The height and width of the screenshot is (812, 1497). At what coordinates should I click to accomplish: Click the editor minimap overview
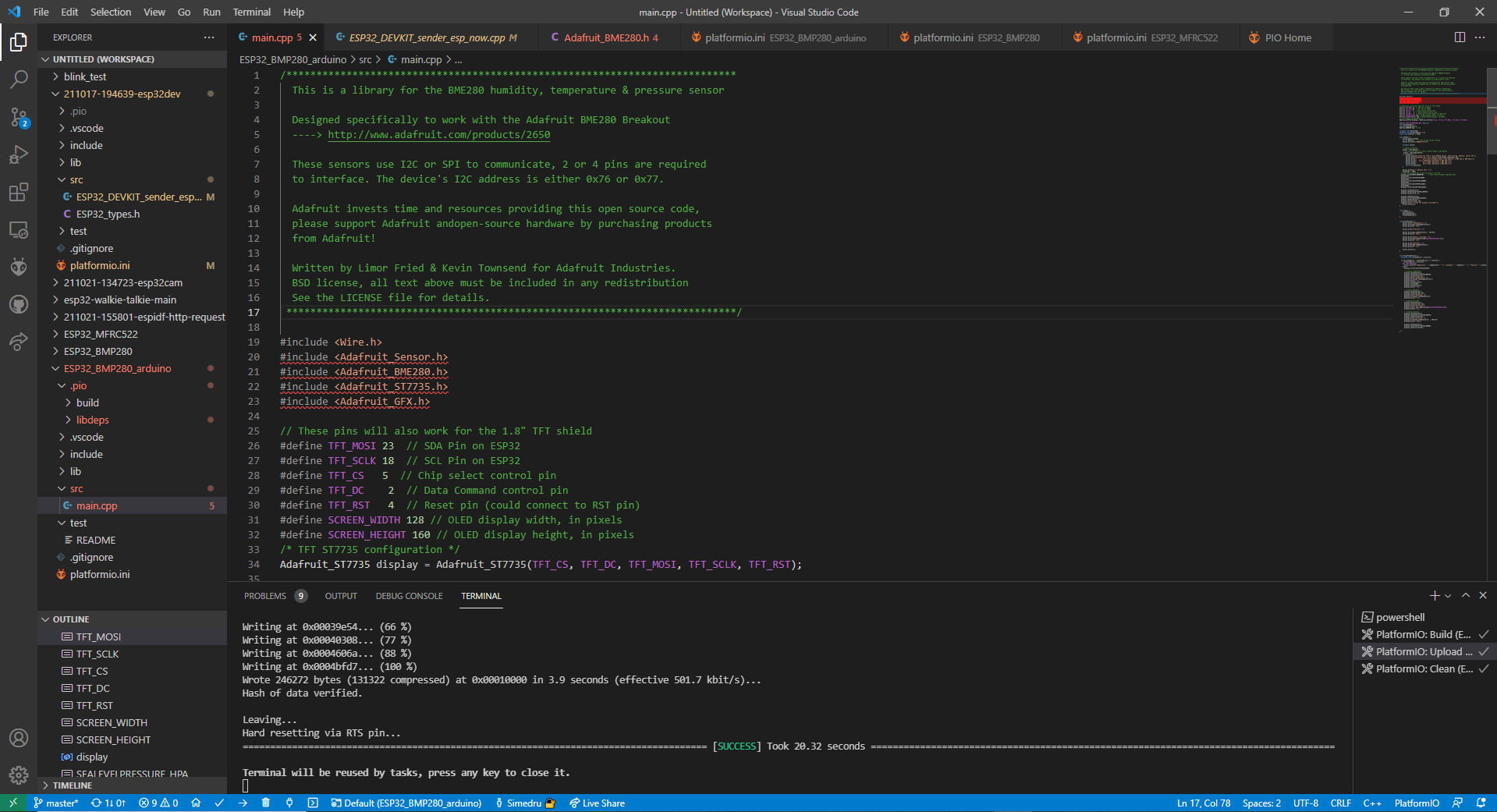tap(1442, 200)
